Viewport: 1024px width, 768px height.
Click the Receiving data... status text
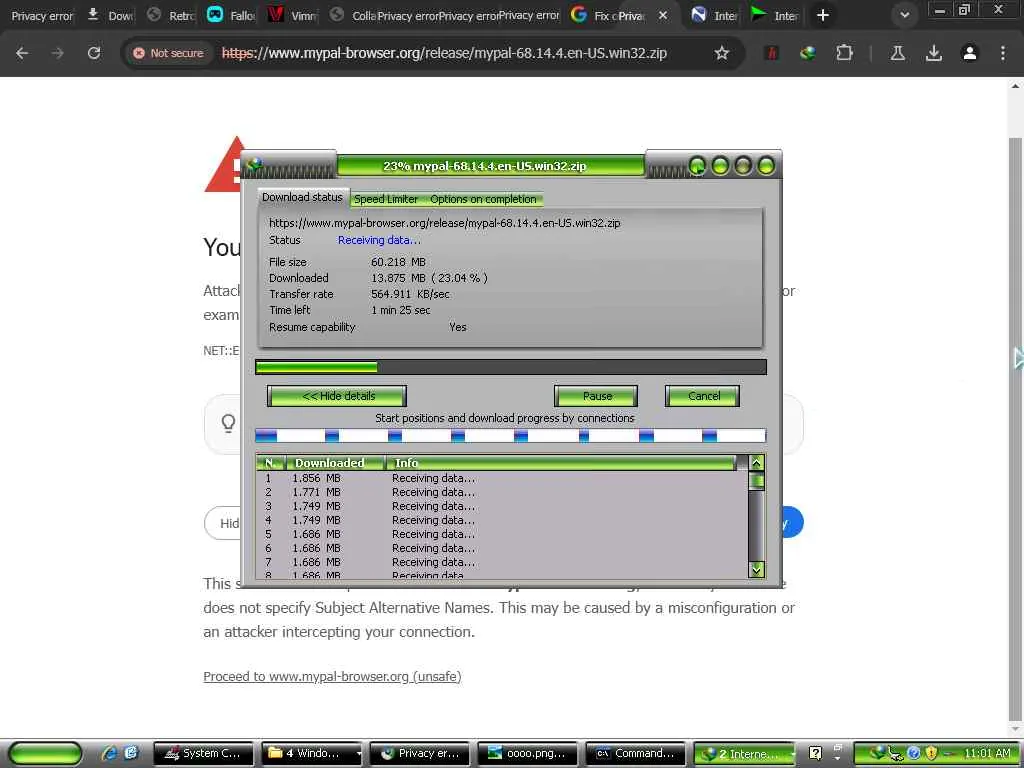[379, 240]
